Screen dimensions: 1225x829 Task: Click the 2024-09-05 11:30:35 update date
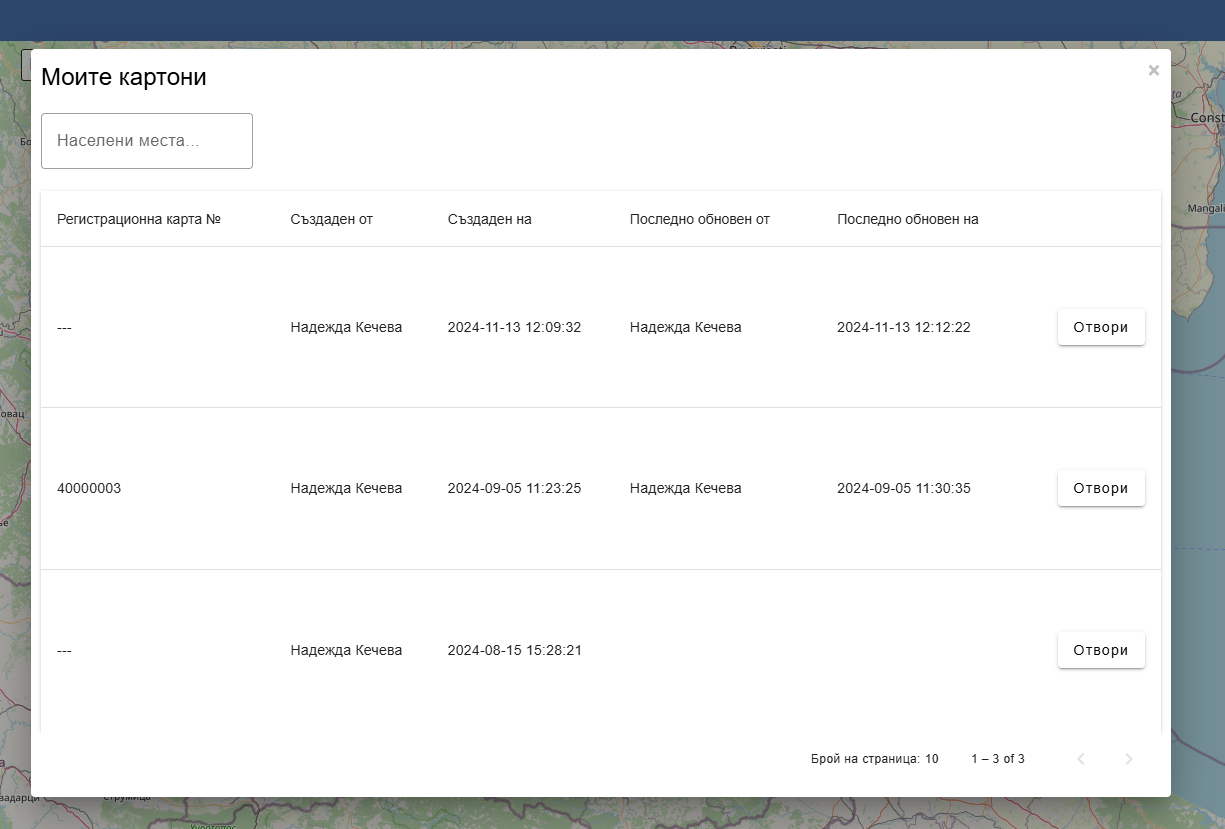point(904,488)
